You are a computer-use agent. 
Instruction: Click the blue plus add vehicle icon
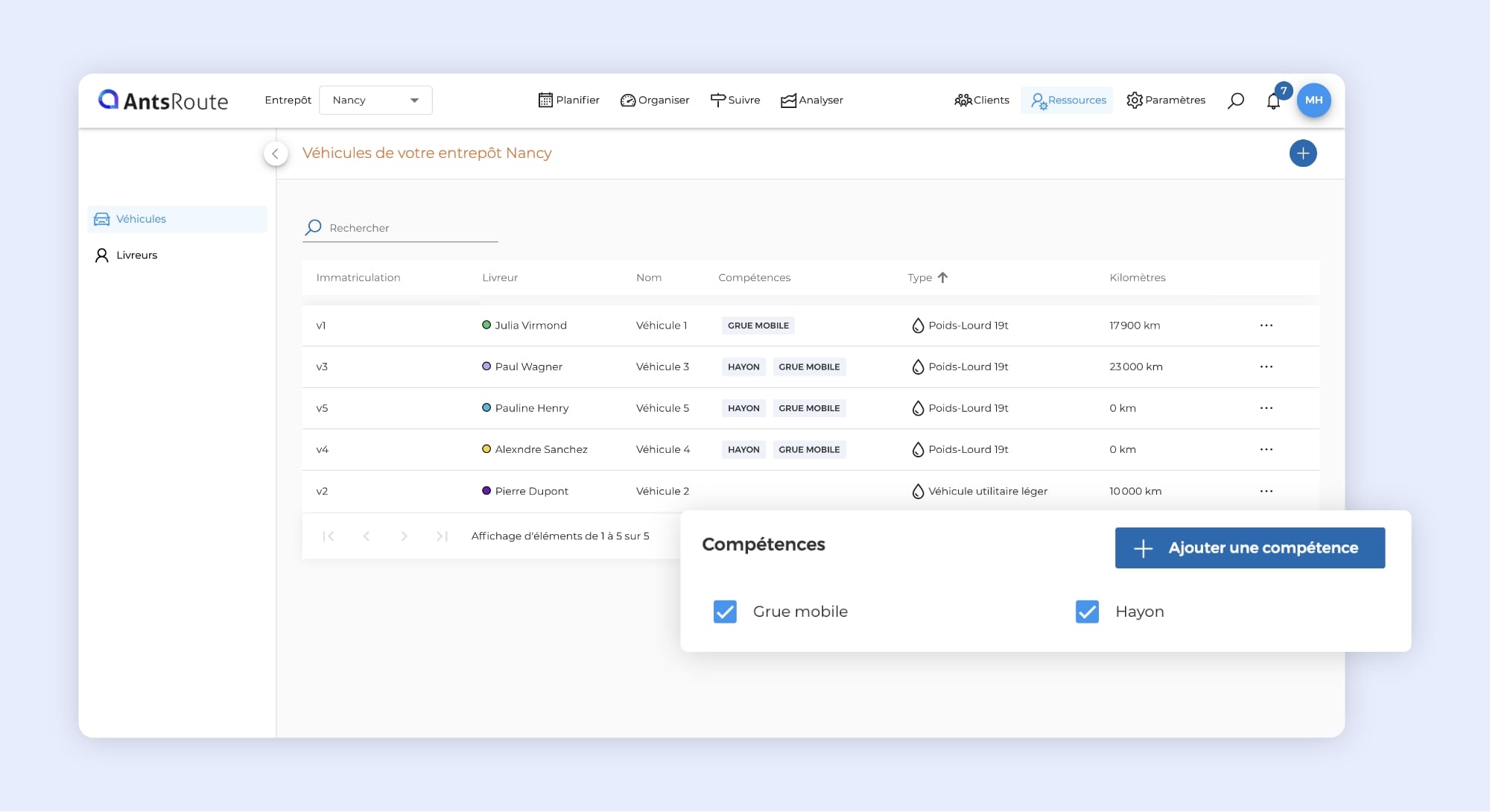pyautogui.click(x=1302, y=153)
